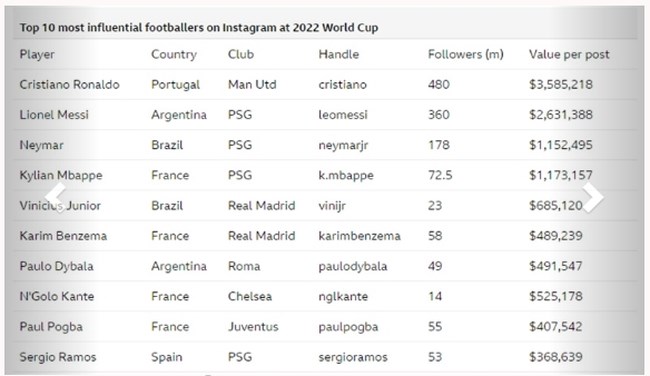Click the leomessi handle text

click(343, 115)
